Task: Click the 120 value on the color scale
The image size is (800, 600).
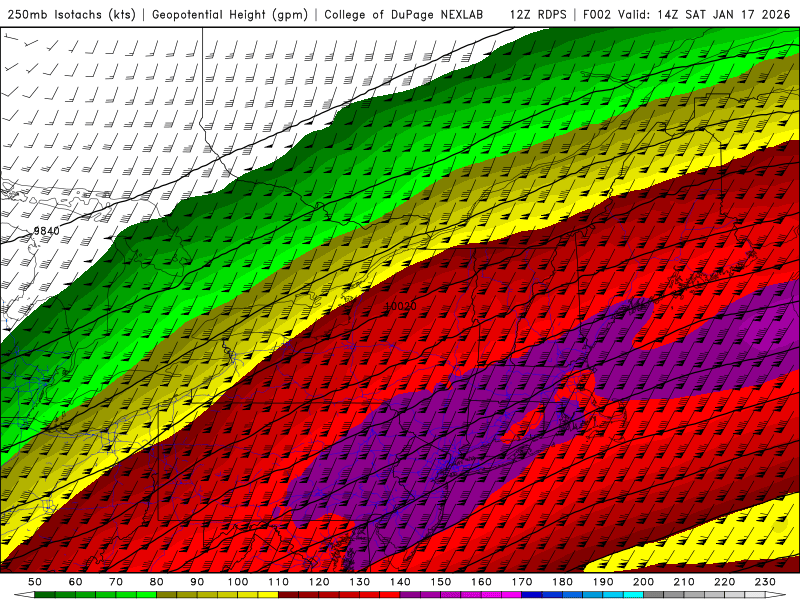Action: point(319,582)
